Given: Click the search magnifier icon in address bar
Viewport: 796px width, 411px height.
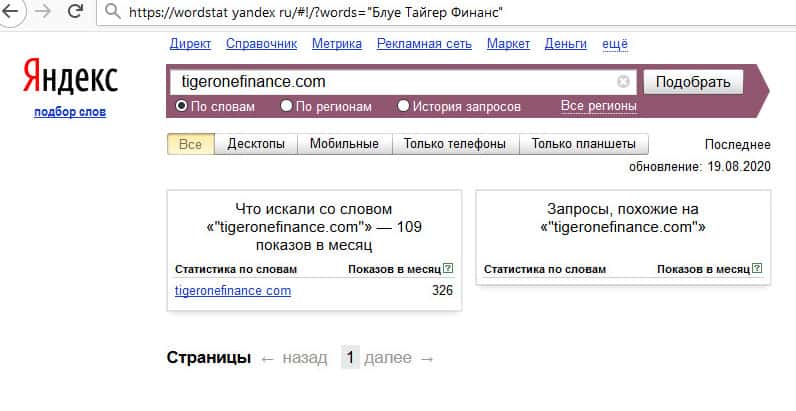Looking at the screenshot, I should (112, 14).
